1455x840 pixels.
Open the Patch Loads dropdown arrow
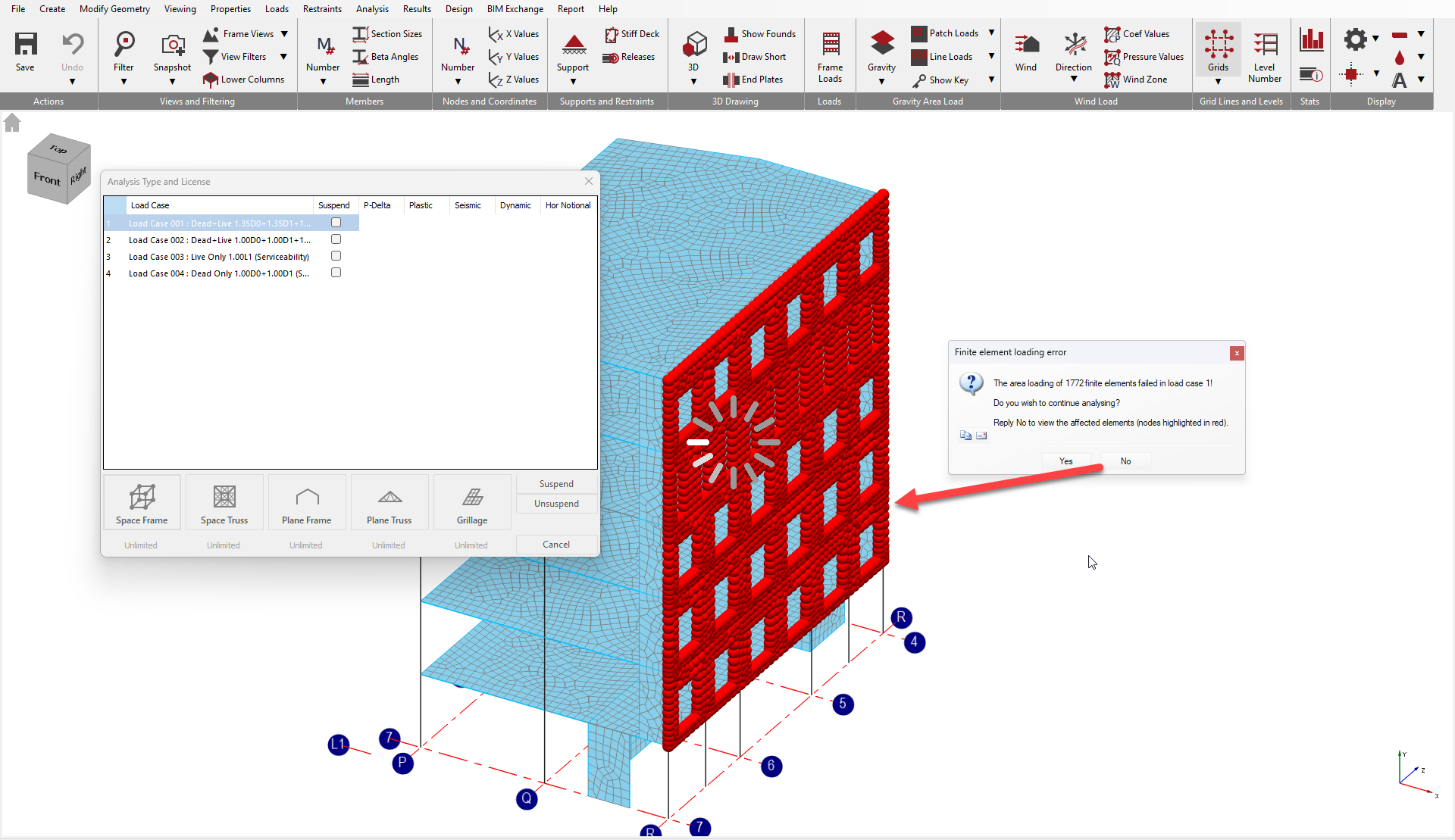point(991,33)
